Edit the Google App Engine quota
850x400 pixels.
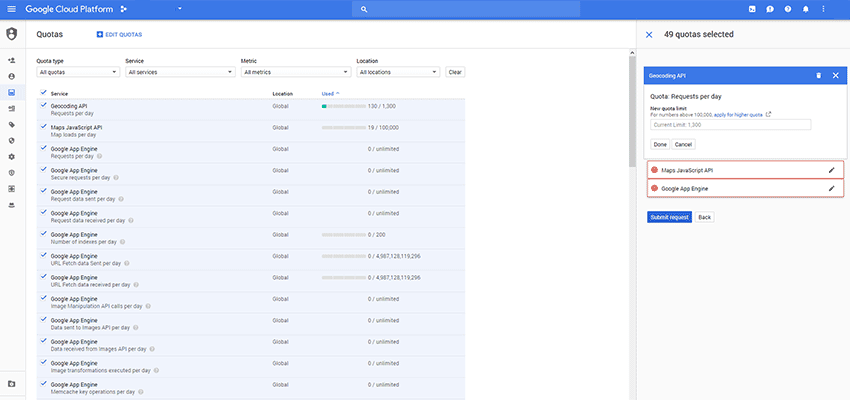tap(831, 188)
